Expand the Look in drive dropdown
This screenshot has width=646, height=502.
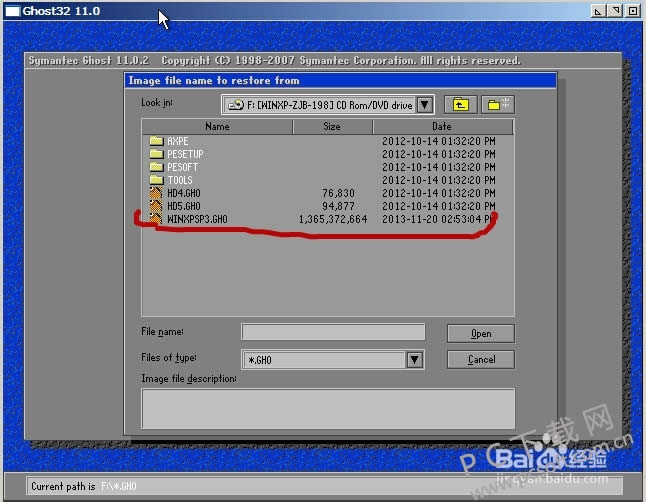pos(424,104)
